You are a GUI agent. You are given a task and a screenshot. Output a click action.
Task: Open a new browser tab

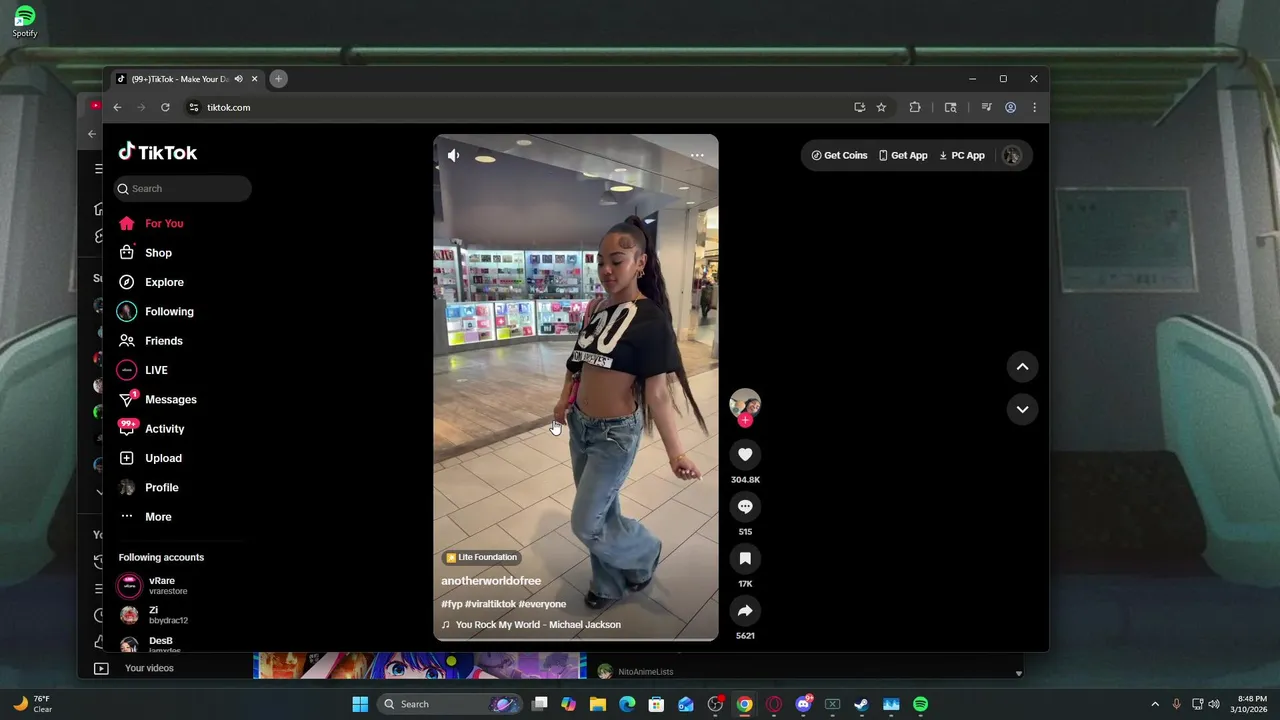pos(278,79)
